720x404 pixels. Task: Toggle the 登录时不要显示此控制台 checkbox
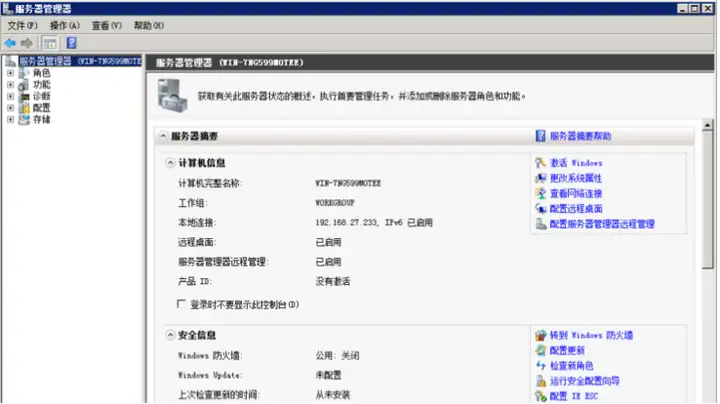(x=181, y=304)
